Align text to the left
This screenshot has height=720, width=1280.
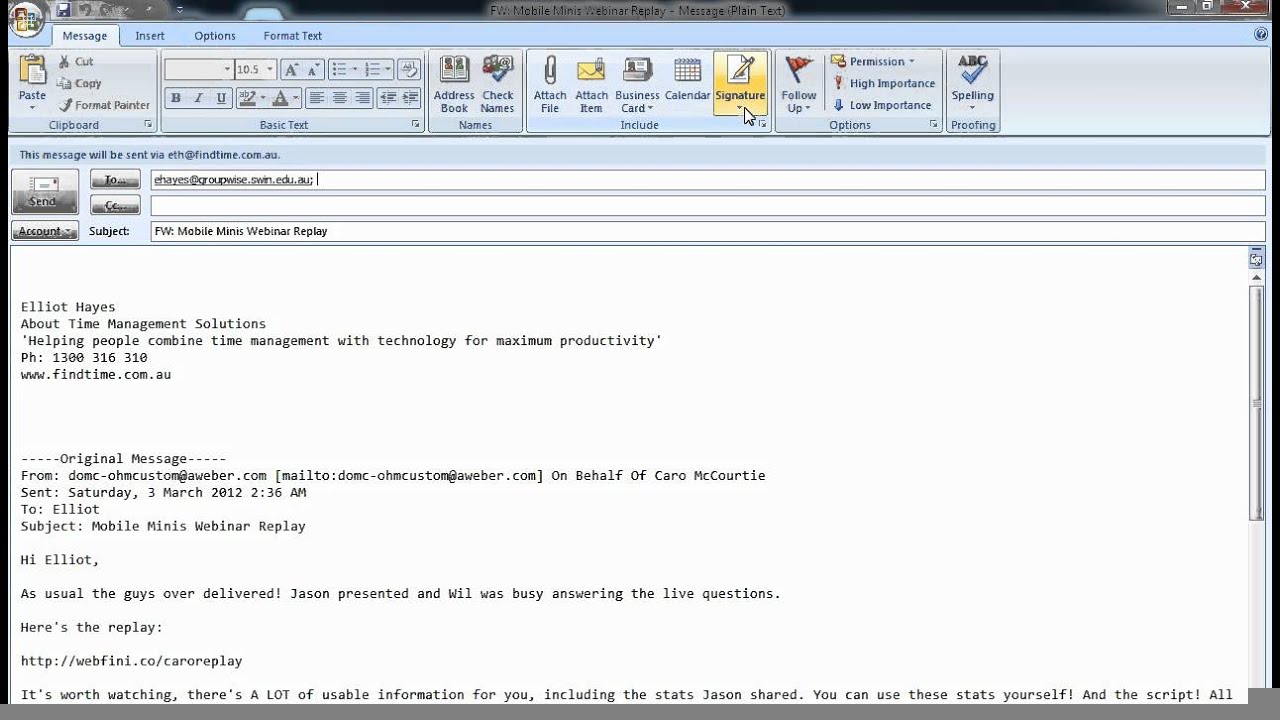click(317, 98)
